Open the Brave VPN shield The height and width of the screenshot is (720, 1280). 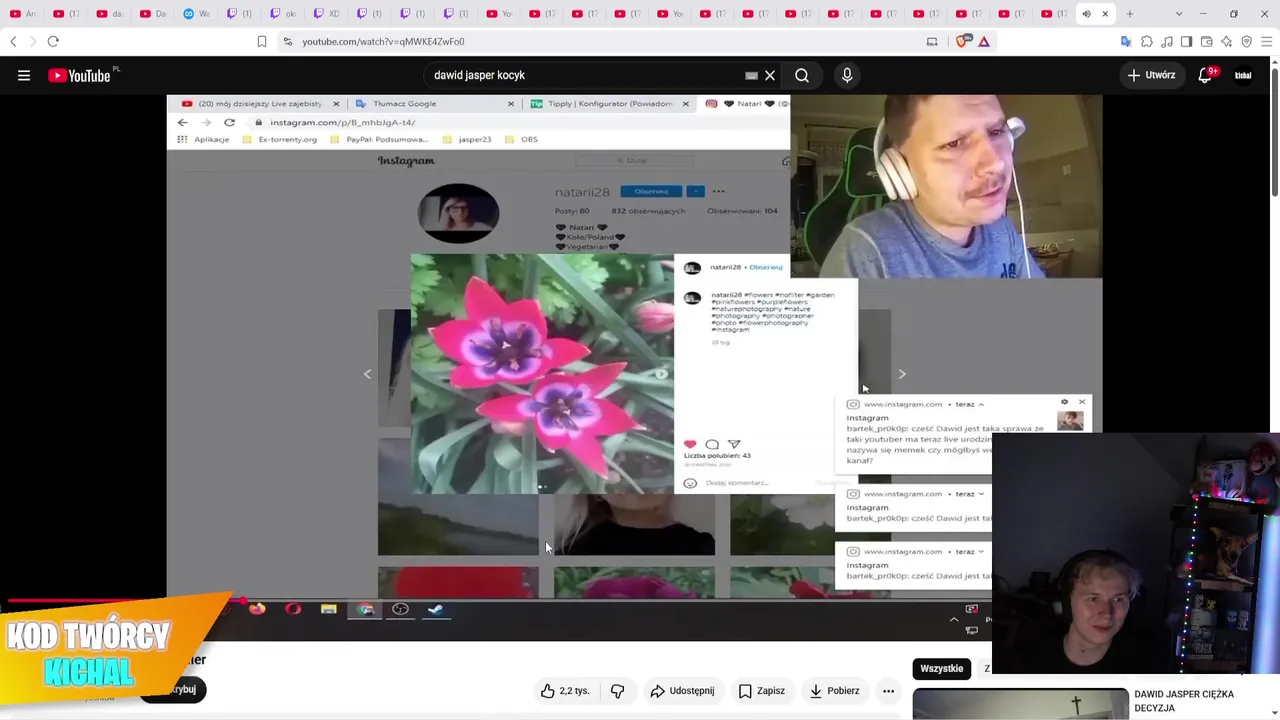1246,41
